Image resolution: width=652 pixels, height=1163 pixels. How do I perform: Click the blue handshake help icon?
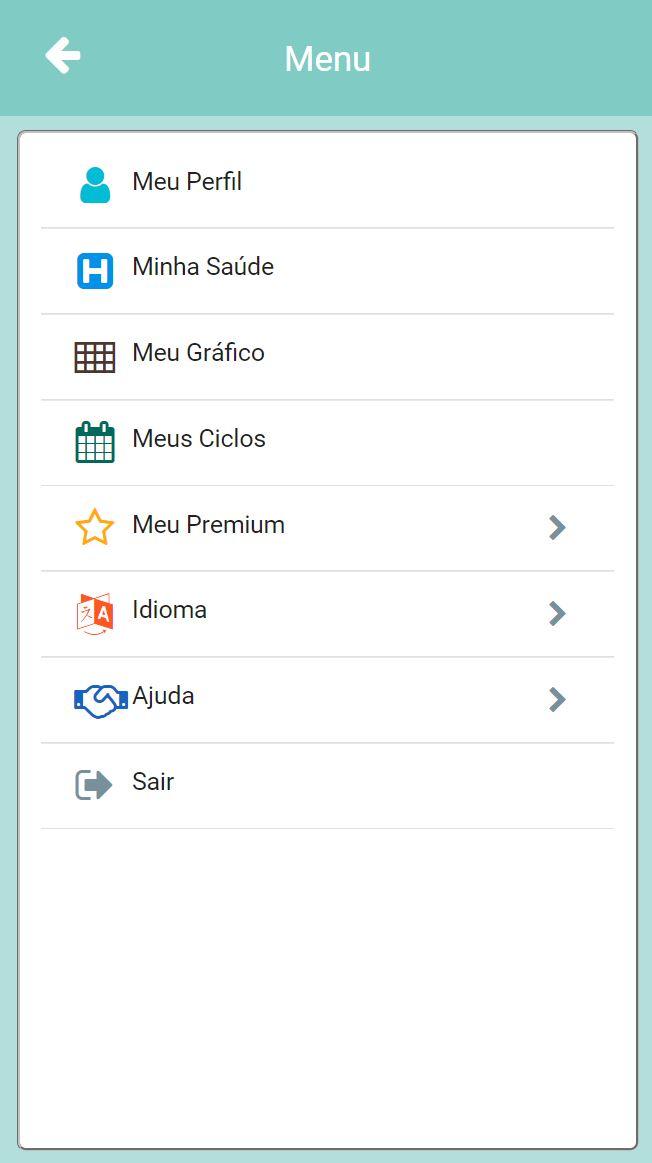pos(101,700)
